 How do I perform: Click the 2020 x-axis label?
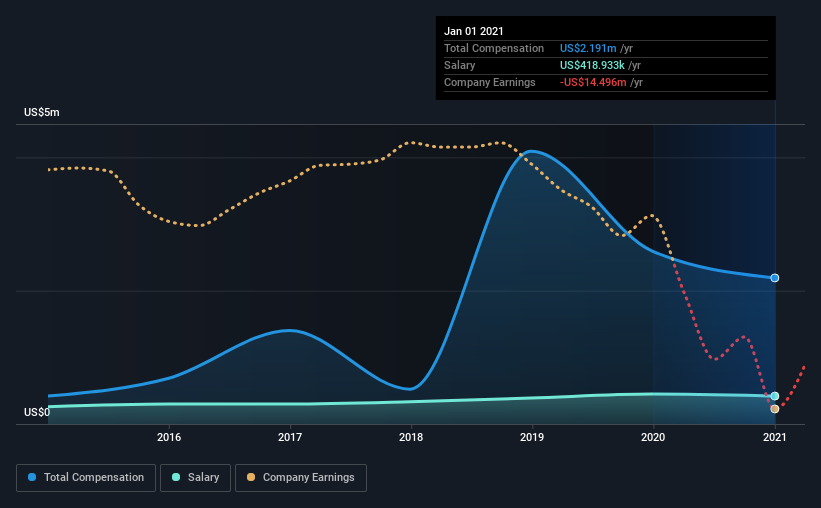pos(653,437)
